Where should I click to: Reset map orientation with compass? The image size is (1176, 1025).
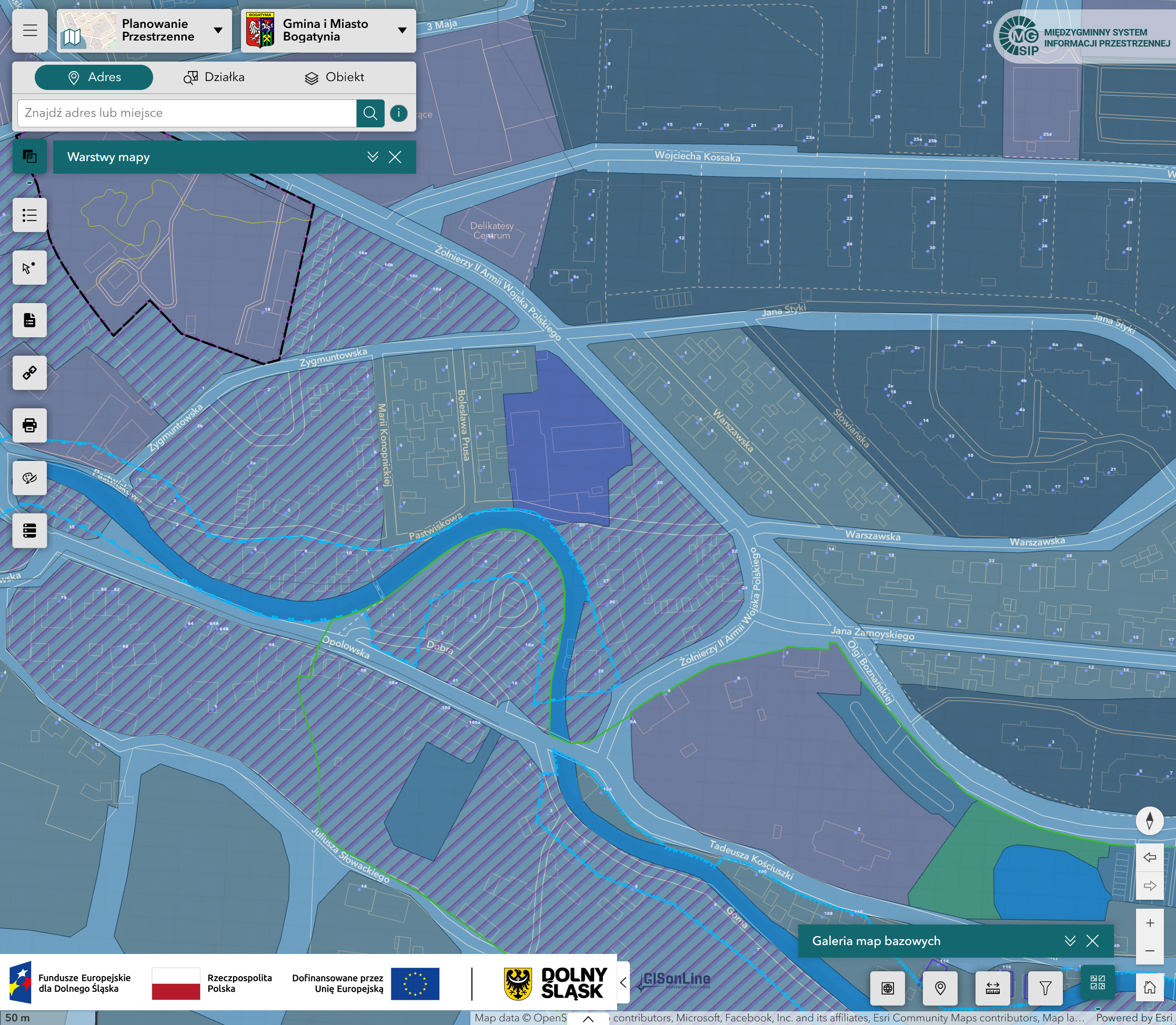[1150, 821]
